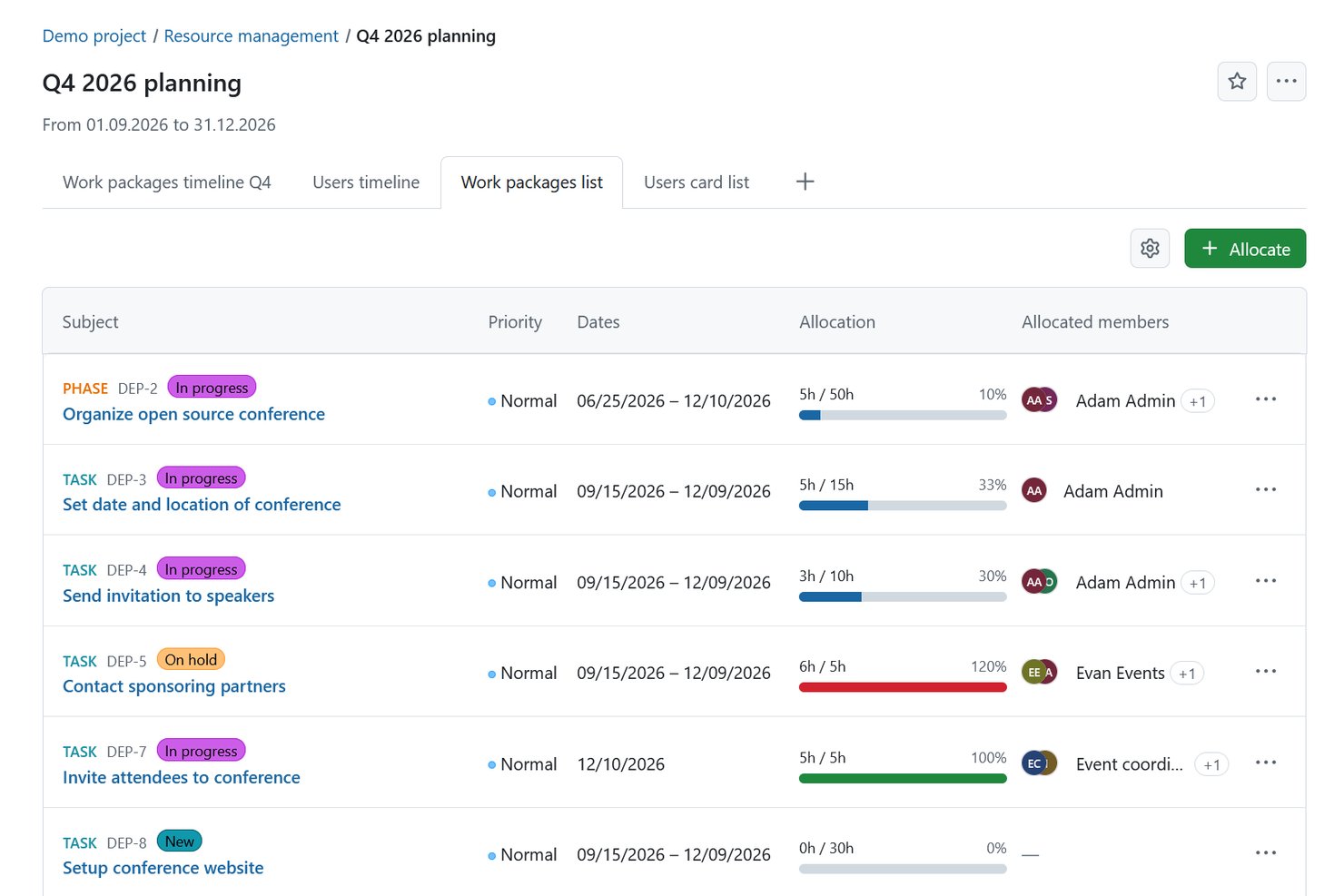Open Setup conference website work package
Viewport: 1344px width, 896px height.
163,868
